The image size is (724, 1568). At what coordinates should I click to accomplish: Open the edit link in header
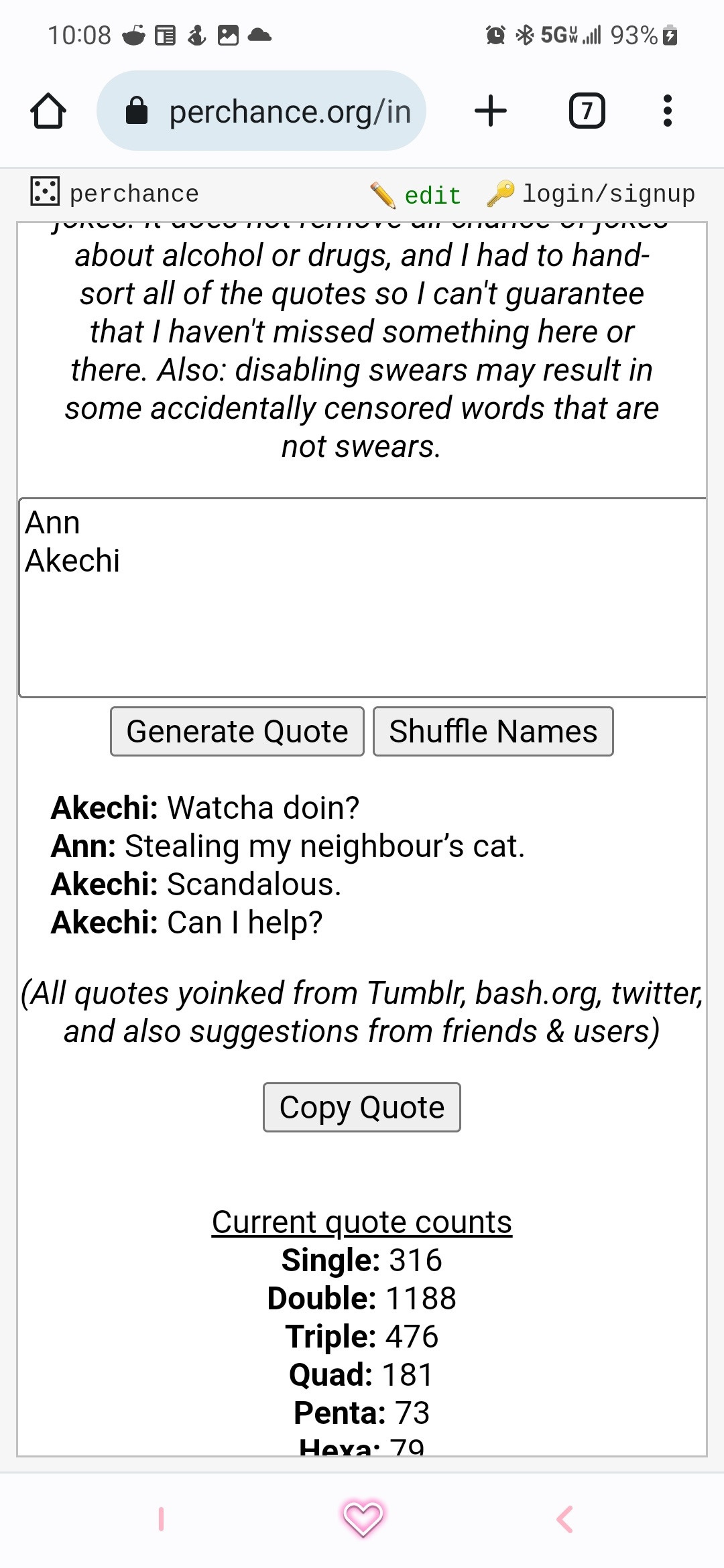432,195
